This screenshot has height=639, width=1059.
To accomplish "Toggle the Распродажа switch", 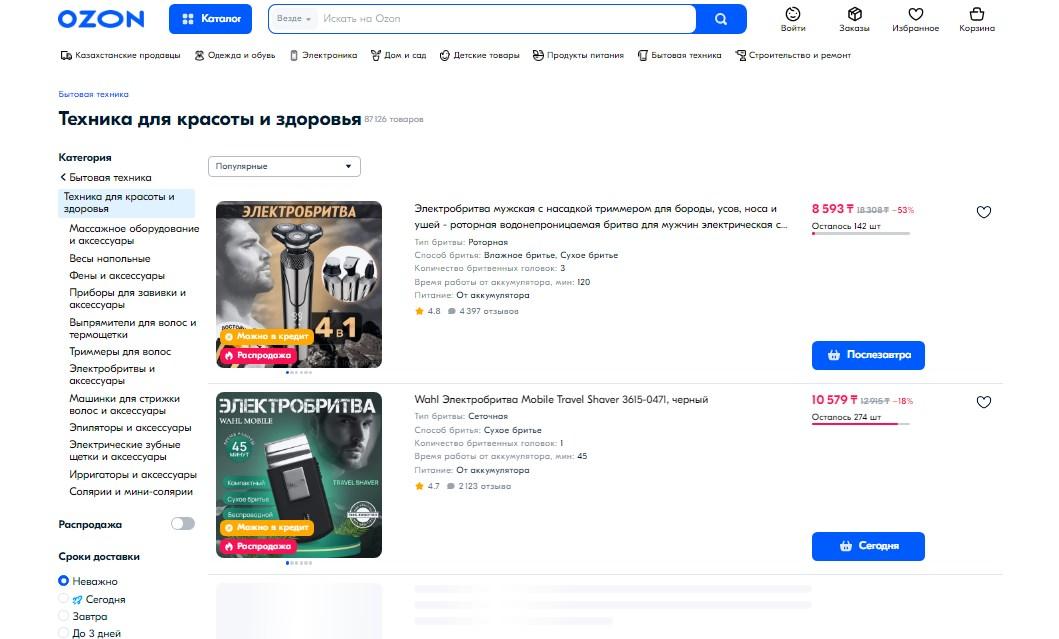I will [x=182, y=523].
